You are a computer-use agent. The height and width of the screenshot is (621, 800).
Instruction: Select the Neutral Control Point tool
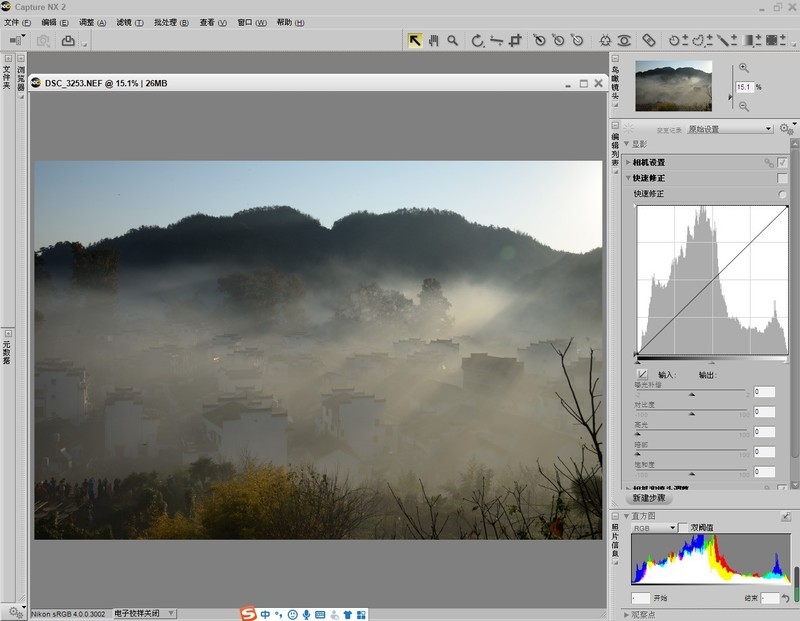tap(558, 40)
